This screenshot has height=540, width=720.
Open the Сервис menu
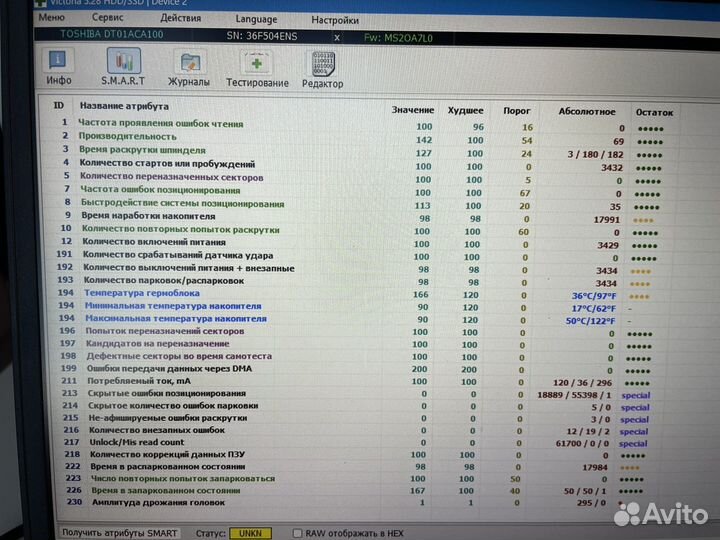coord(108,18)
